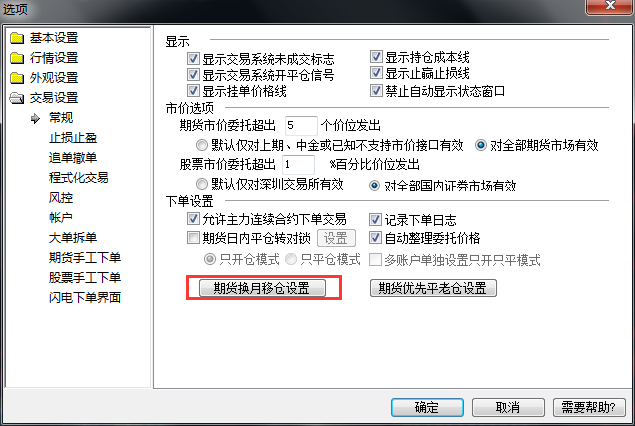
Task: Disable 禁止自动显示状态窗口 checkbox
Action: pyautogui.click(x=376, y=90)
